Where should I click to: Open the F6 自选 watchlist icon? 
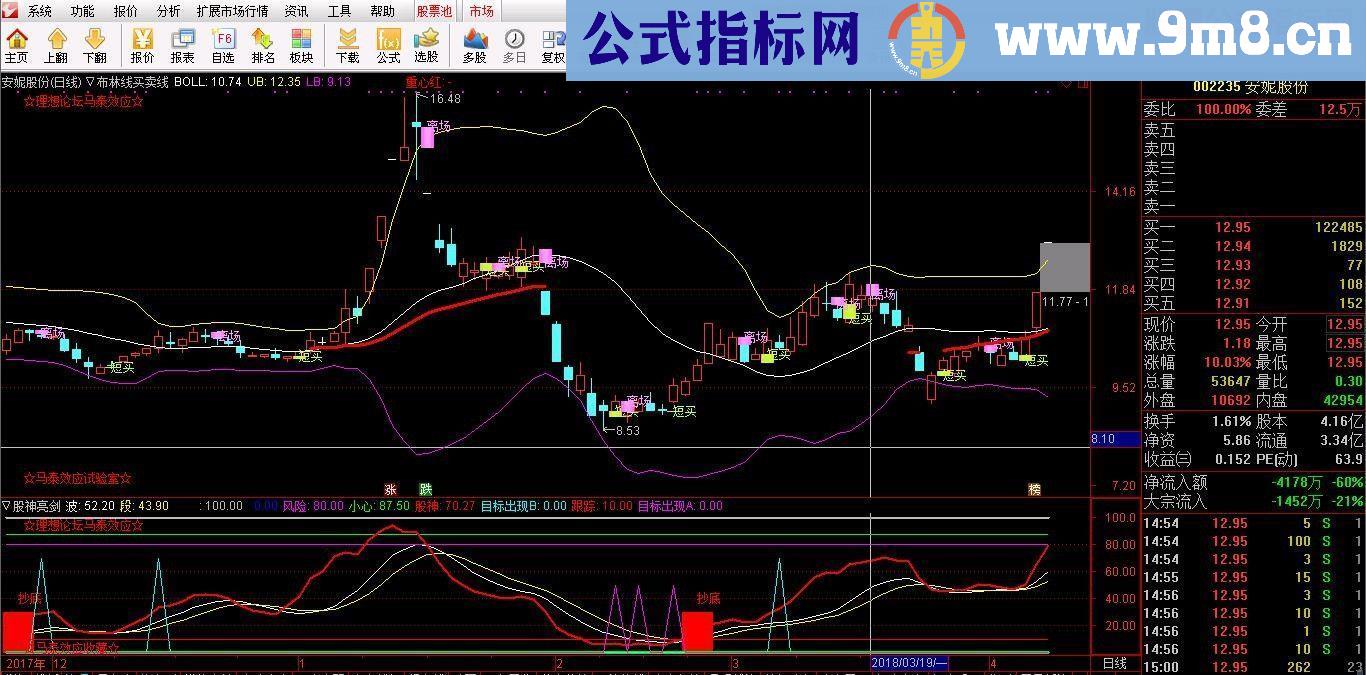[222, 45]
